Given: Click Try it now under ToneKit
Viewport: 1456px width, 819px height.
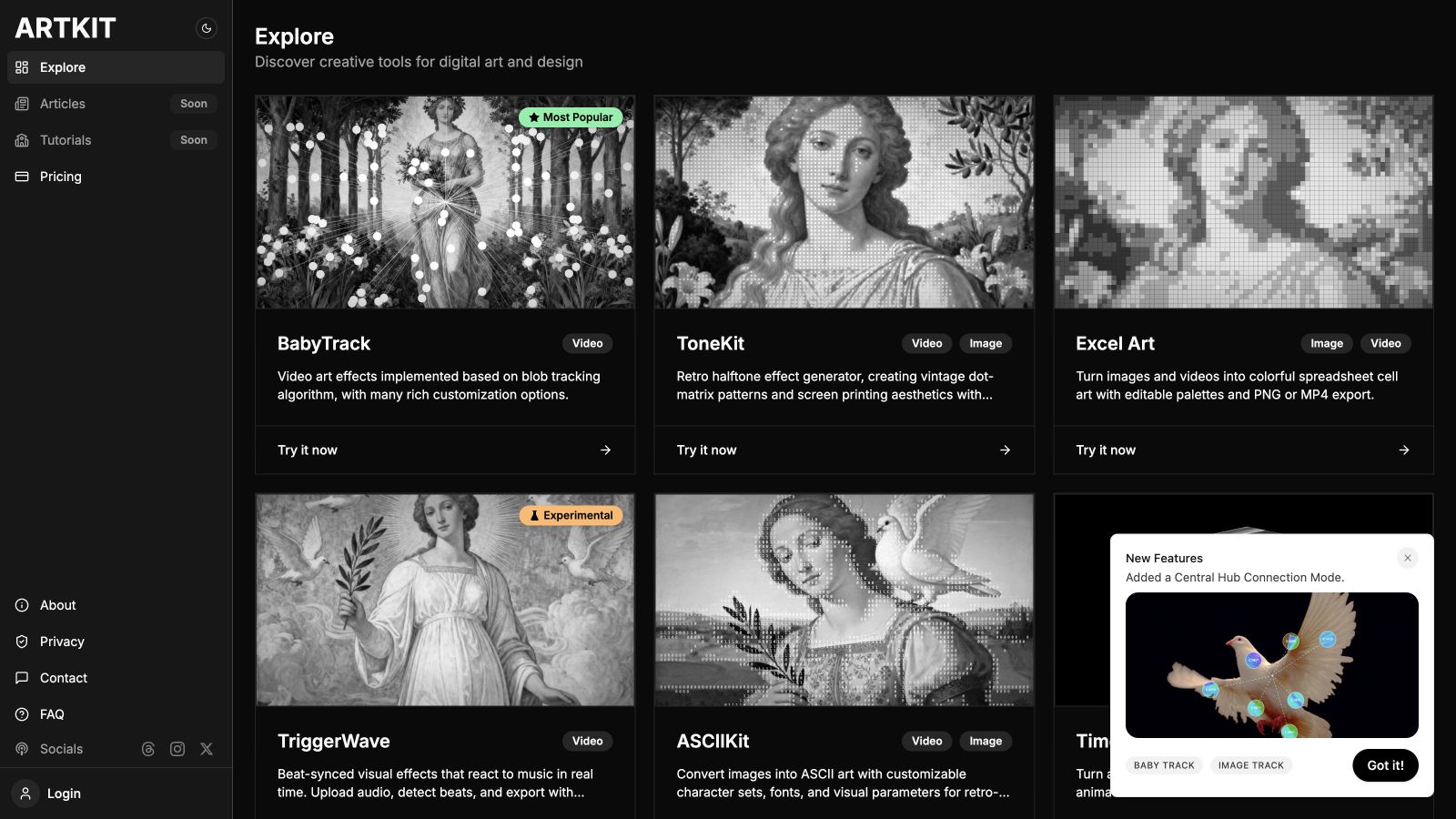Looking at the screenshot, I should (706, 450).
